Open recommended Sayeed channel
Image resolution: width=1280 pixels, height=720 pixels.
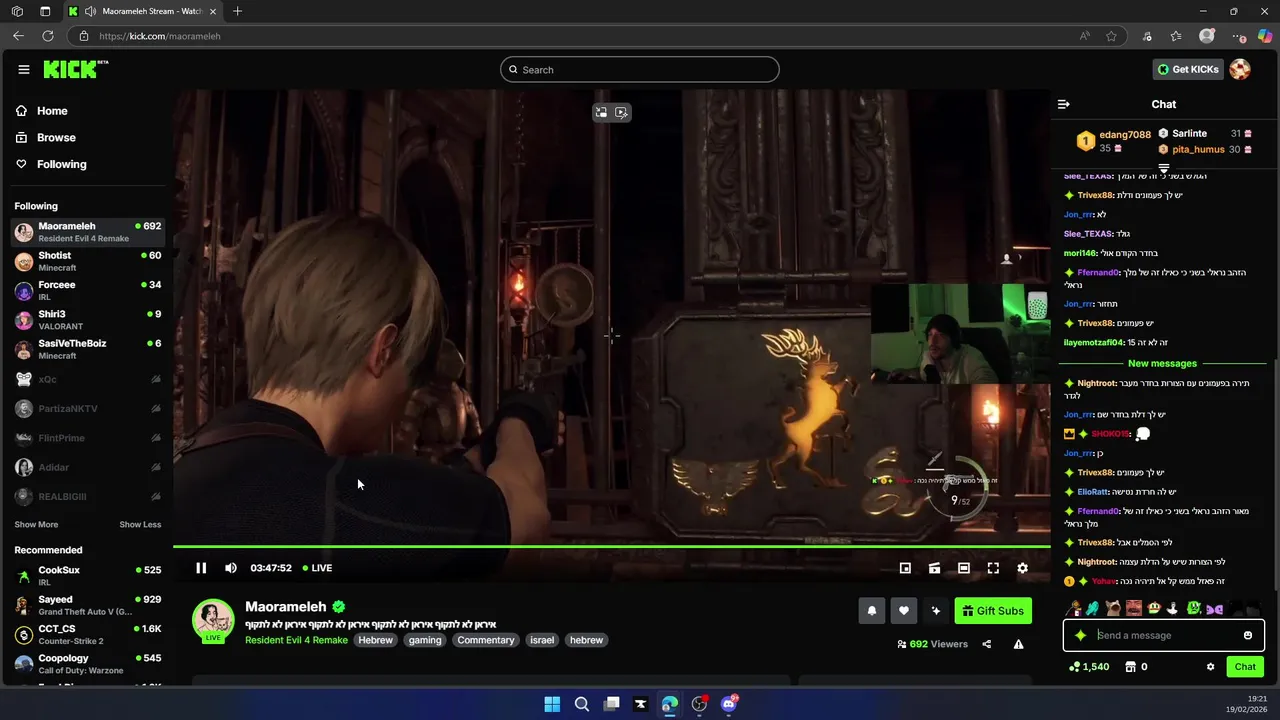point(88,605)
